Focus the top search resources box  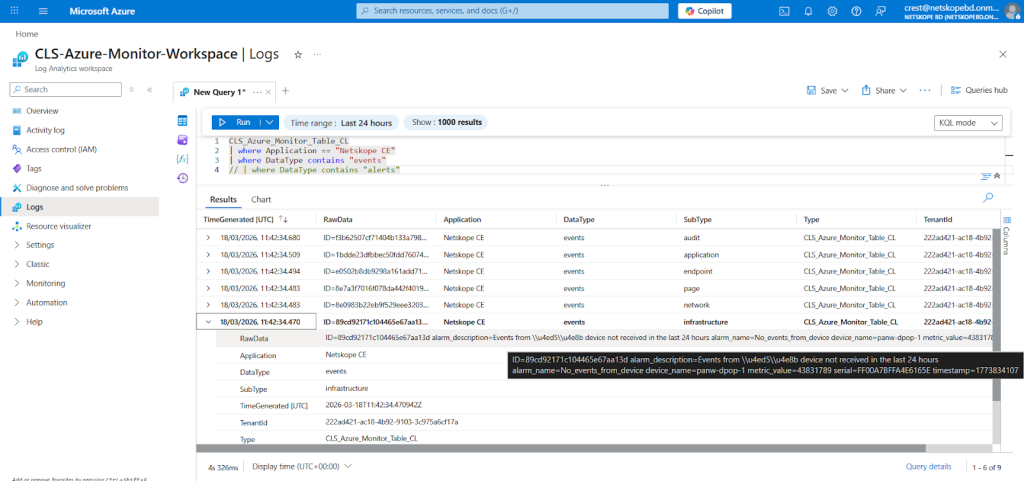pos(513,11)
